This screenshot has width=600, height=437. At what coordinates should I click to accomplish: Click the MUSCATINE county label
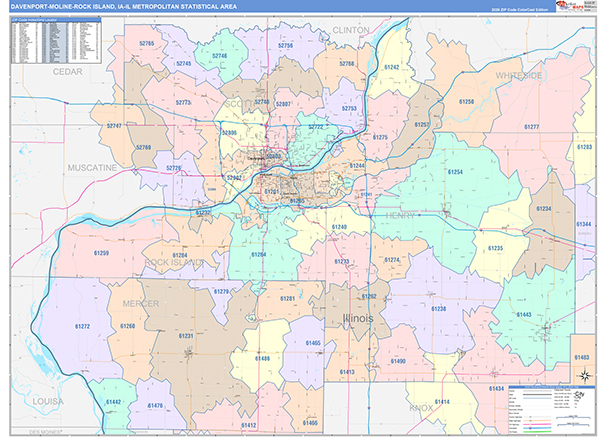point(92,168)
